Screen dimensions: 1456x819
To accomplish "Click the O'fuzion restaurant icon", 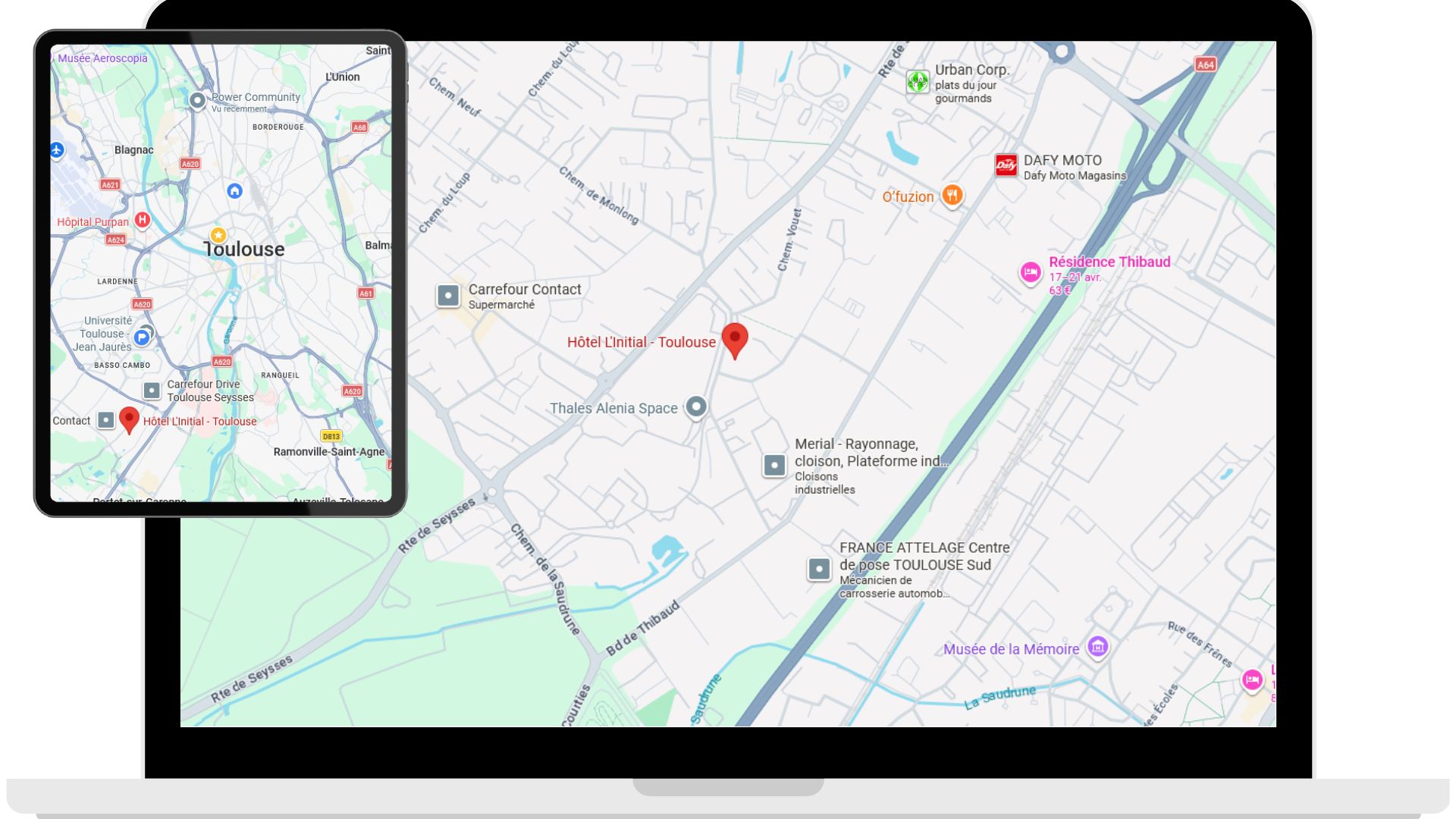I will coord(952,196).
